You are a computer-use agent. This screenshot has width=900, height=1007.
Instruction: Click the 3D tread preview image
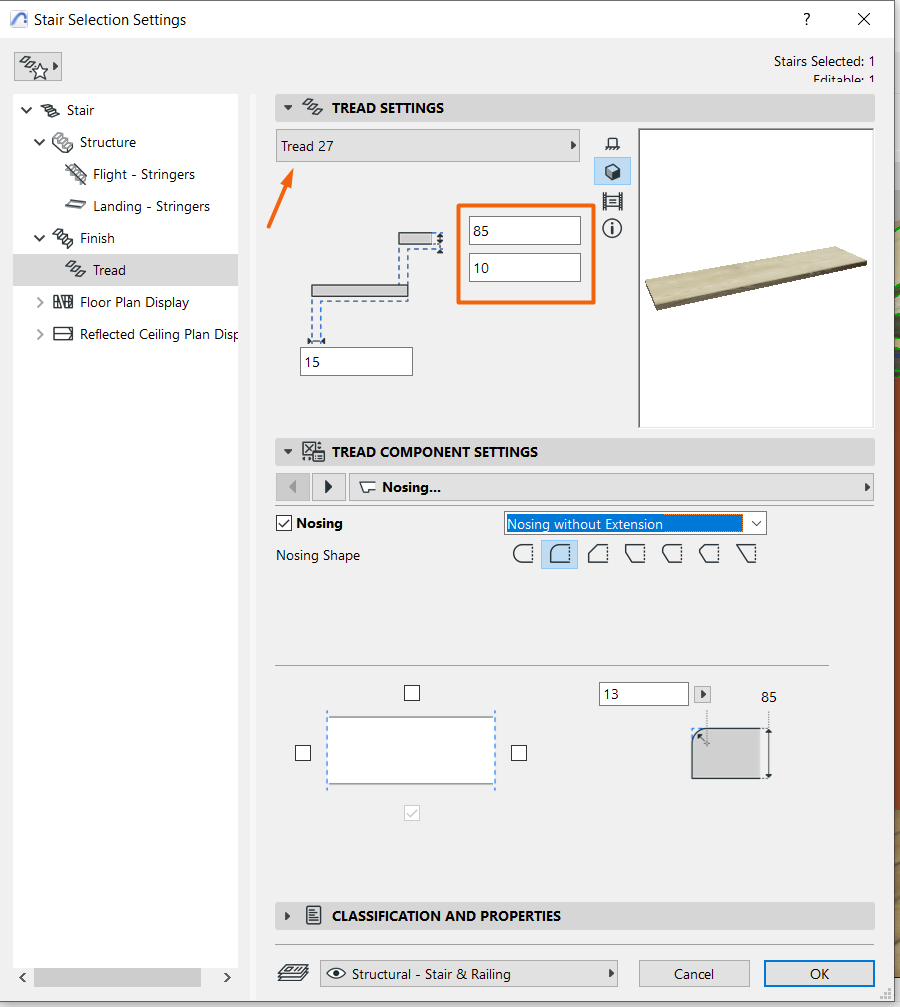coord(756,278)
